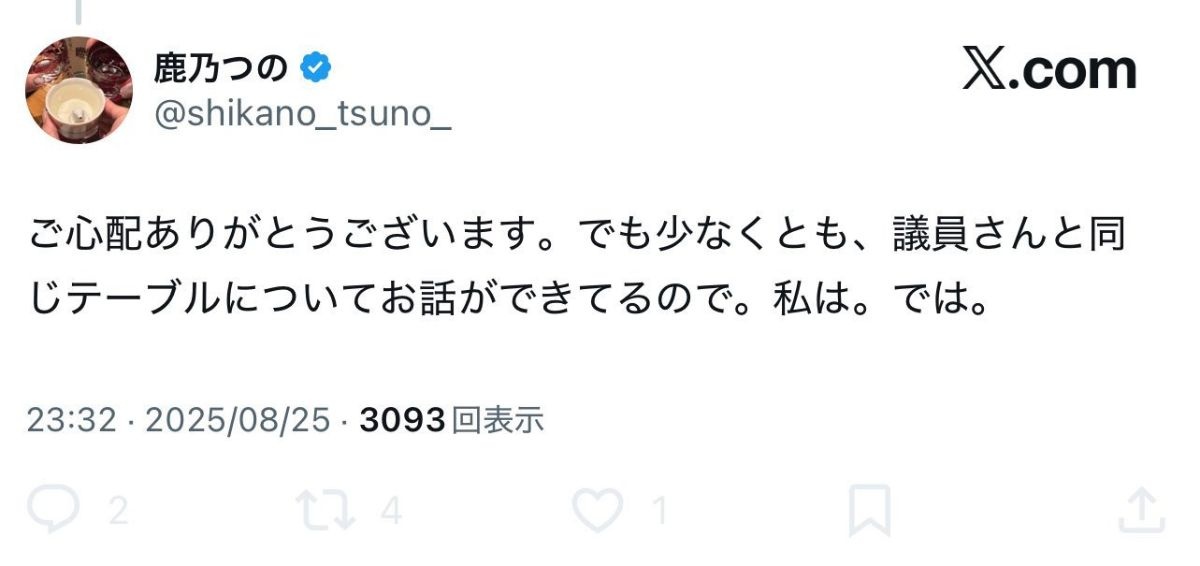The width and height of the screenshot is (1200, 566).
Task: Click the reply count number 2
Action: click(118, 512)
